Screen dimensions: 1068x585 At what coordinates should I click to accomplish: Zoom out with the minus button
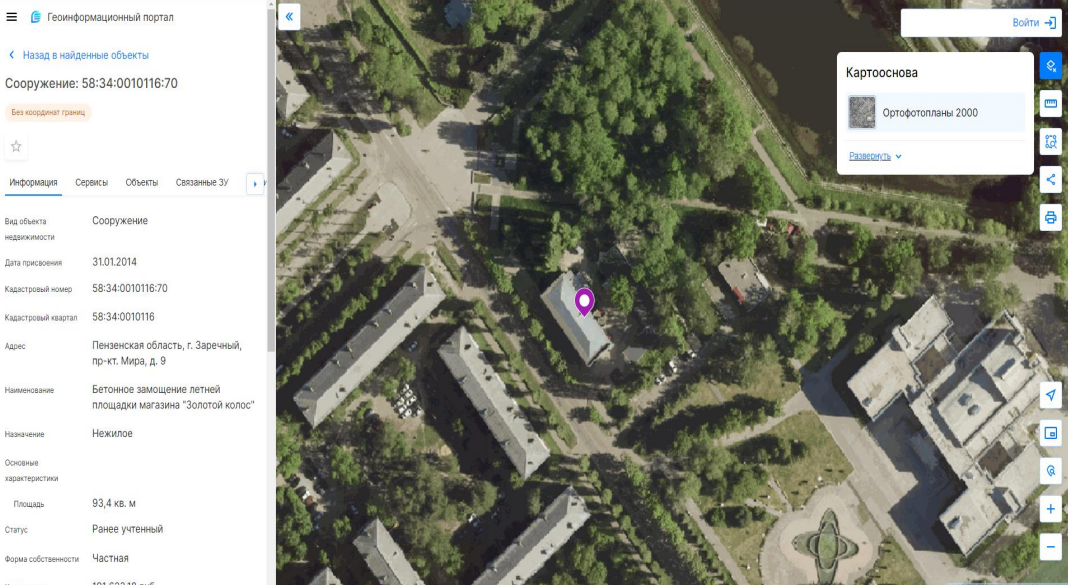pyautogui.click(x=1050, y=547)
